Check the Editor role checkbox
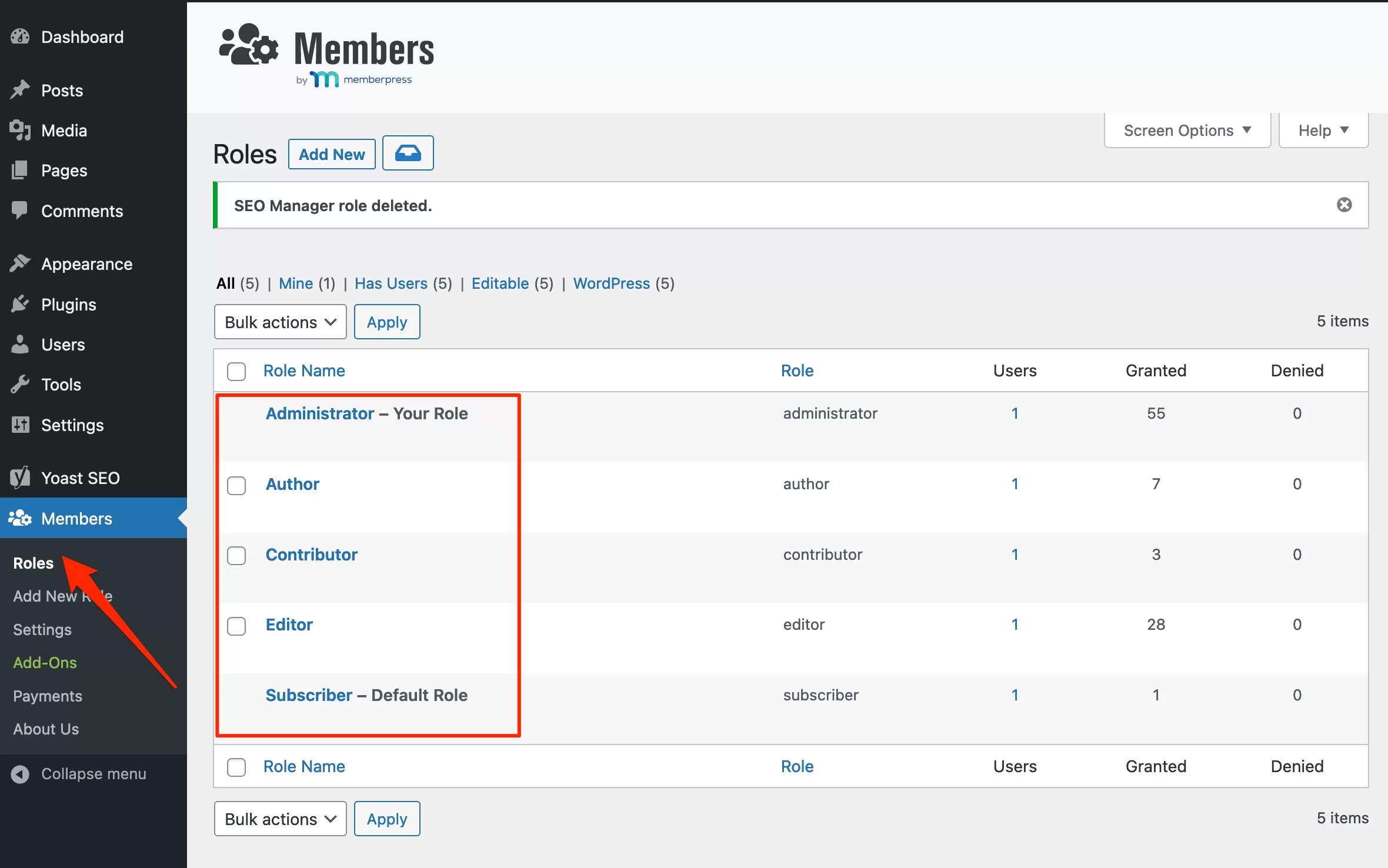 coord(236,626)
